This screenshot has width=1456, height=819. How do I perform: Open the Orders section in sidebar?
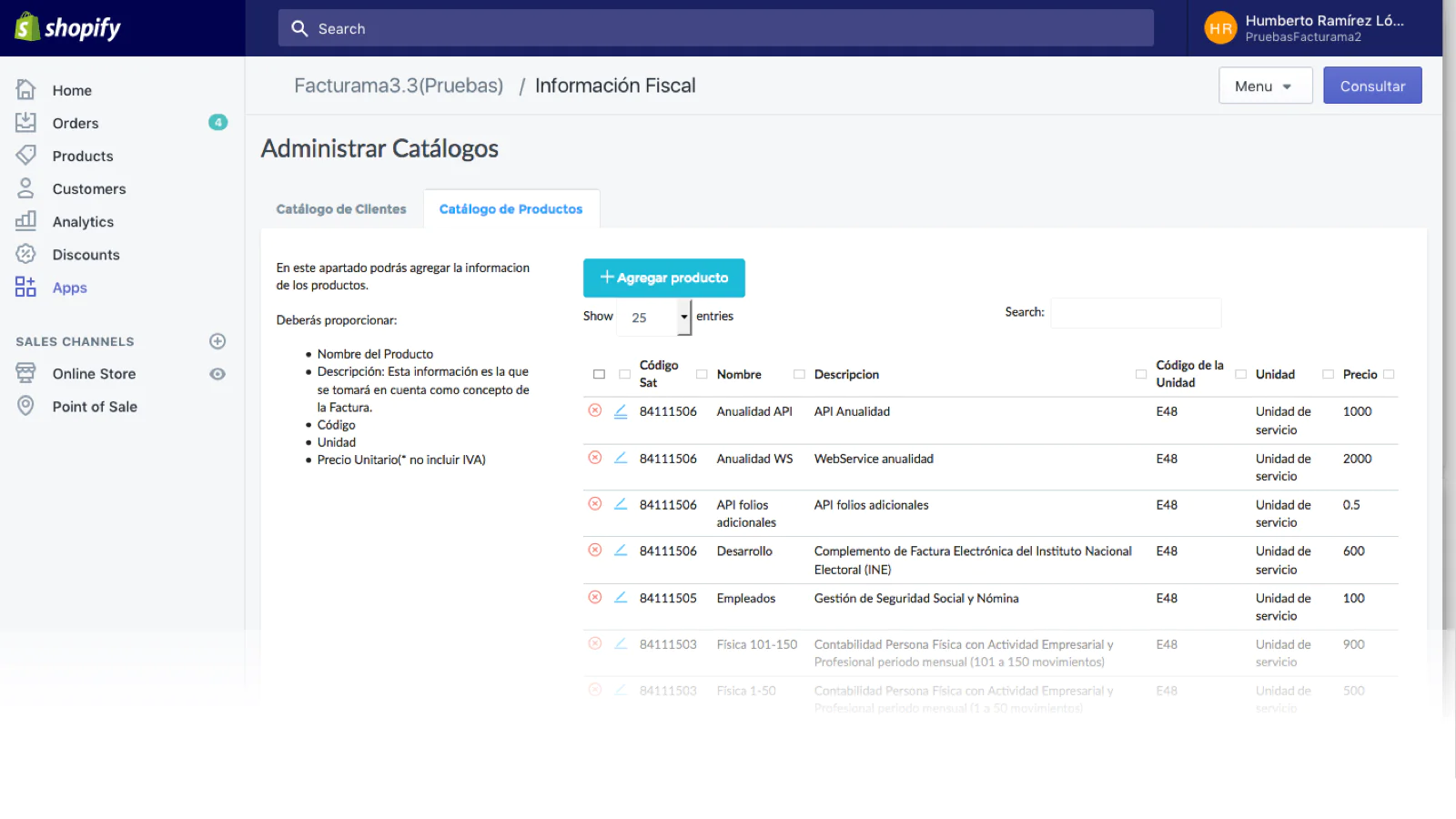tap(76, 123)
